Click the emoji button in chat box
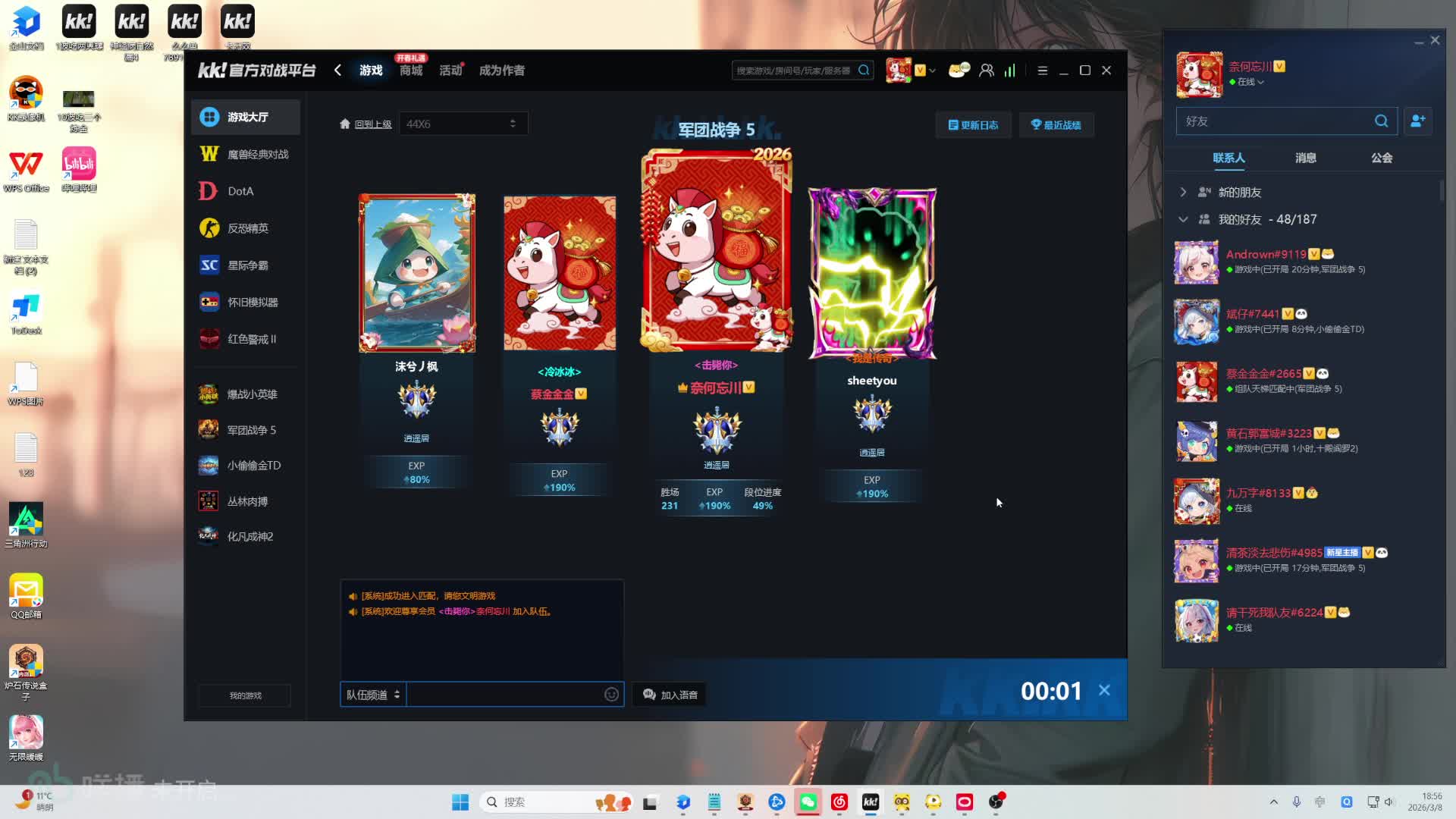Viewport: 1456px width, 819px height. (x=611, y=695)
